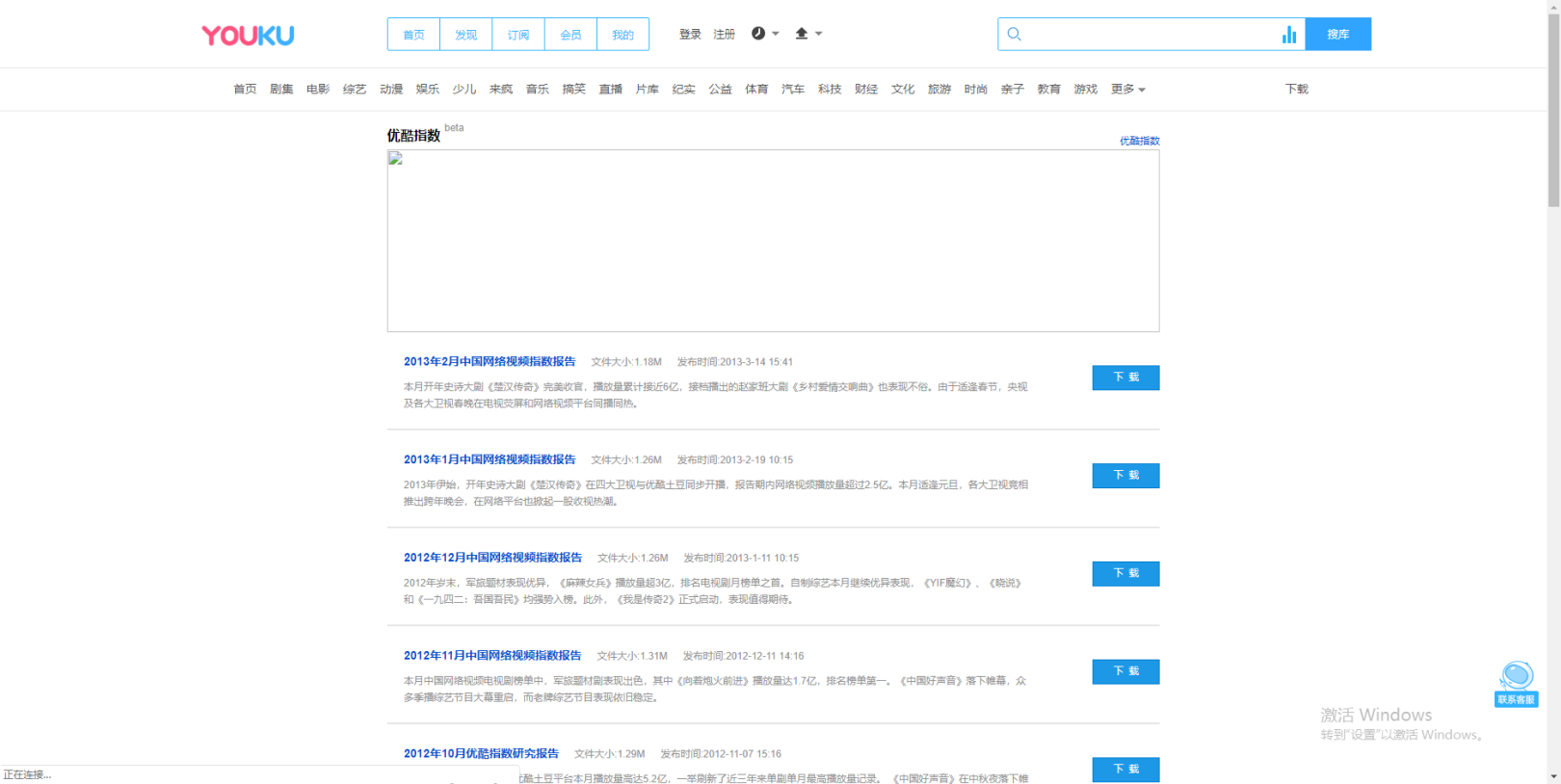Click the broken image banner placeholder
This screenshot has width=1561, height=784.
coord(773,241)
